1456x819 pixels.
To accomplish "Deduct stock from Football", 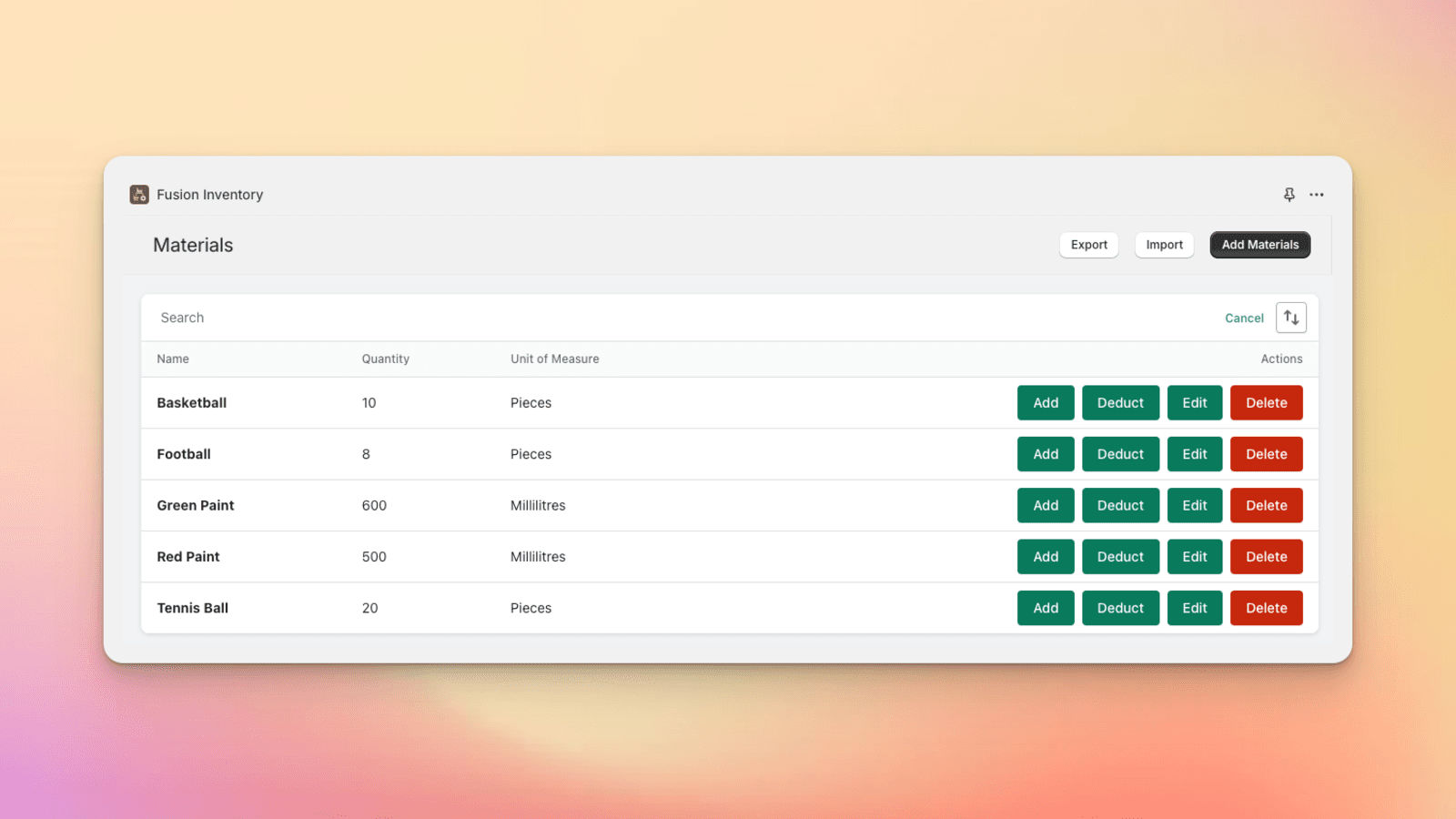I will 1120,454.
